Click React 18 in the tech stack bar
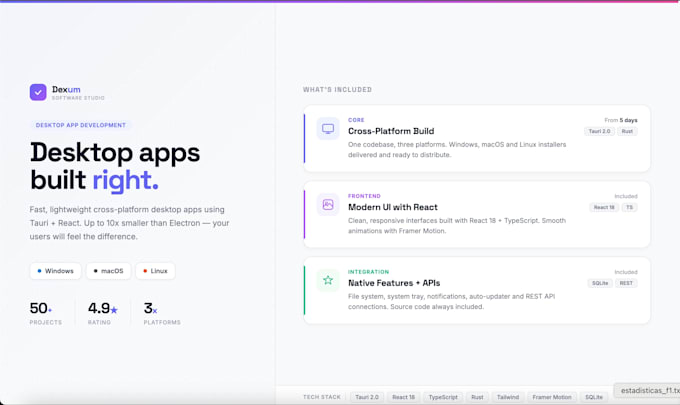680x405 pixels. point(403,397)
